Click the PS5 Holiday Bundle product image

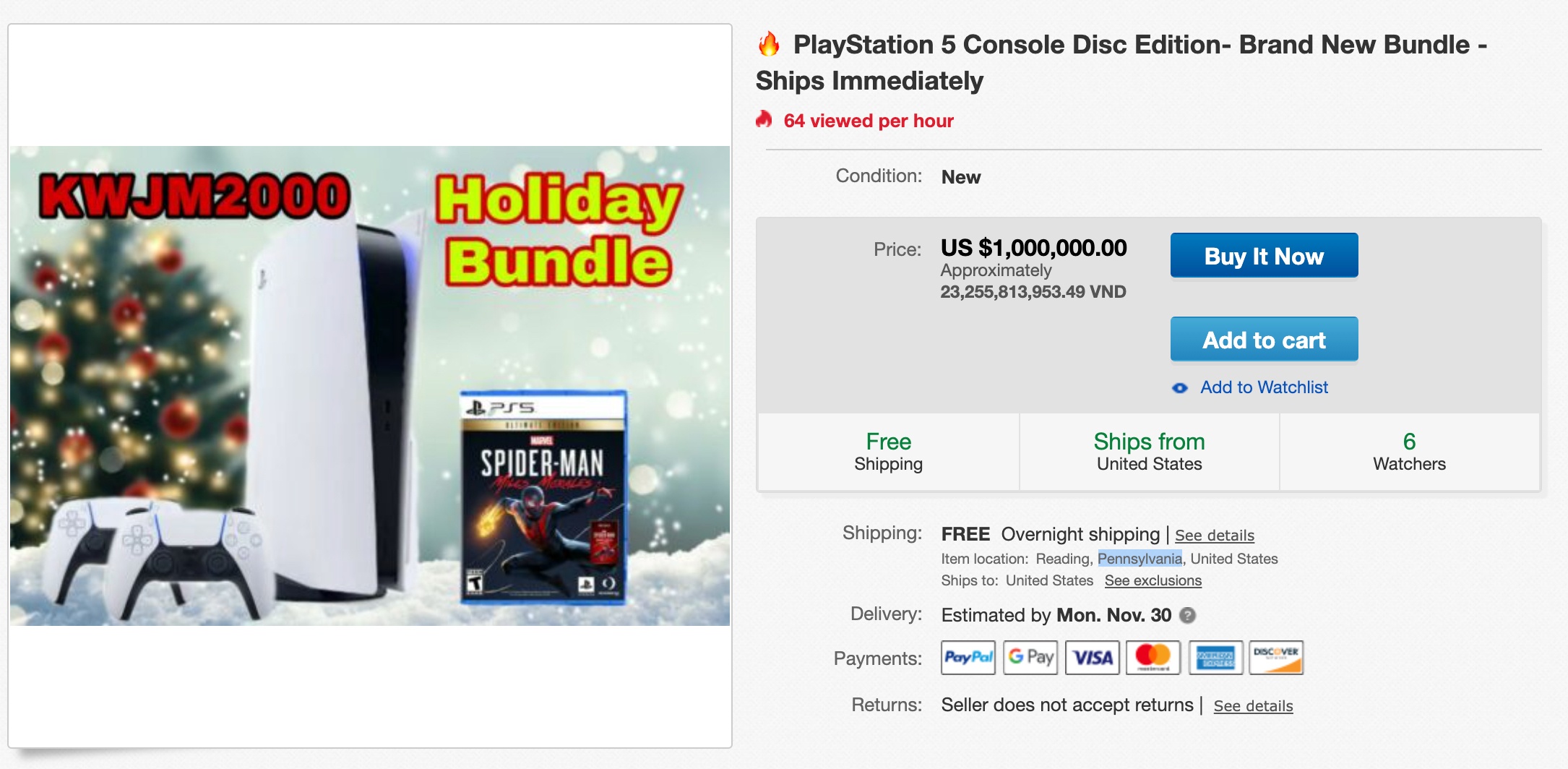tap(369, 386)
